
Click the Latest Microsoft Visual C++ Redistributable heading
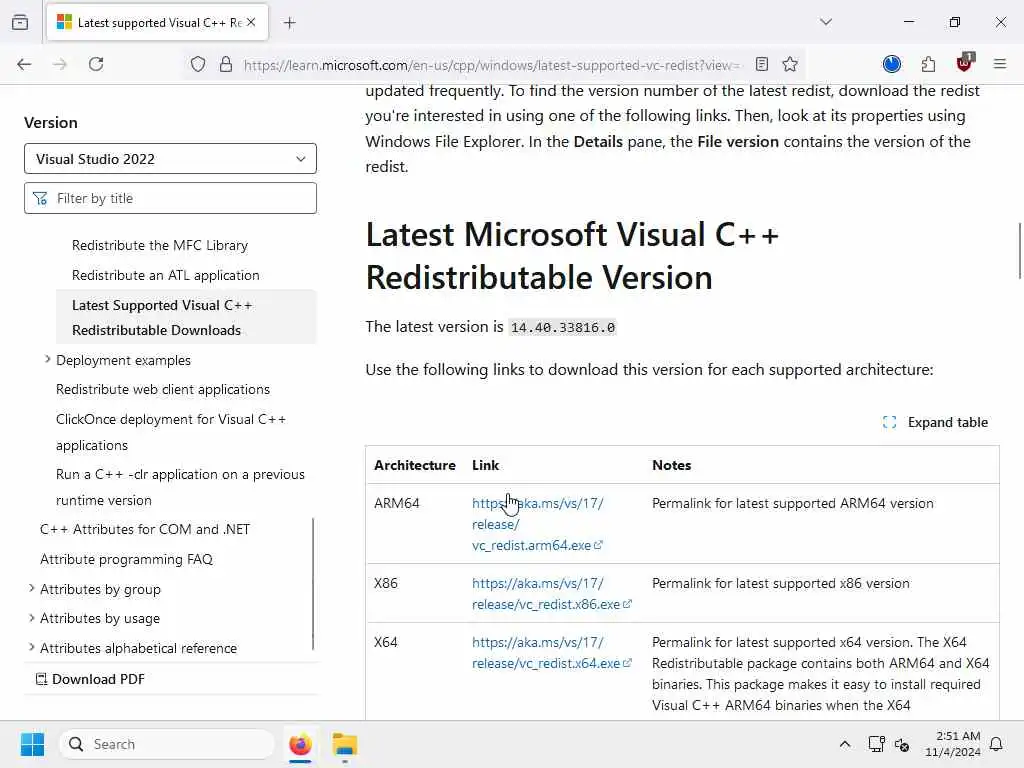572,256
